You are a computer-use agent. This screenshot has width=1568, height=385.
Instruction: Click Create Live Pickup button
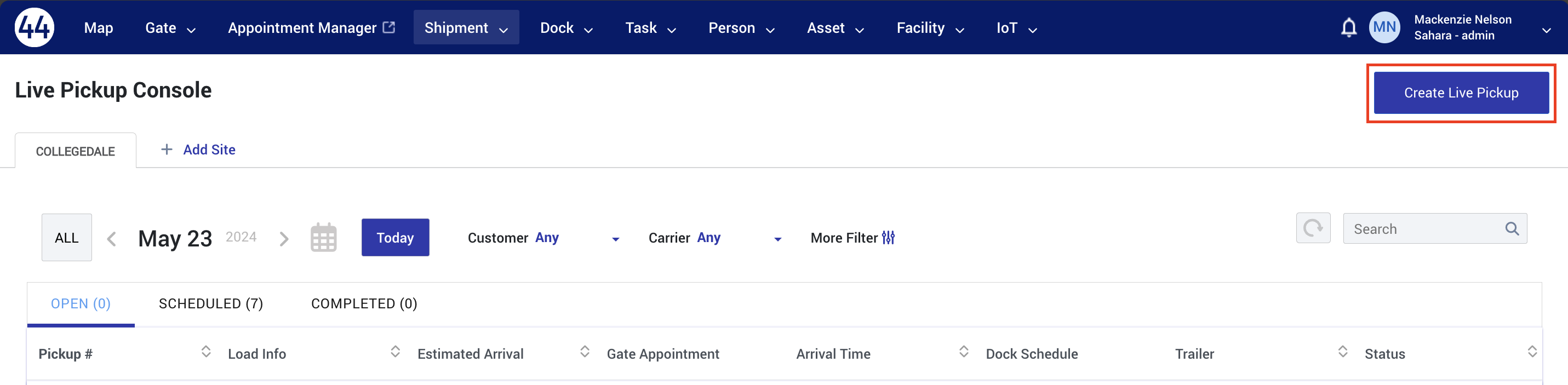[x=1461, y=93]
